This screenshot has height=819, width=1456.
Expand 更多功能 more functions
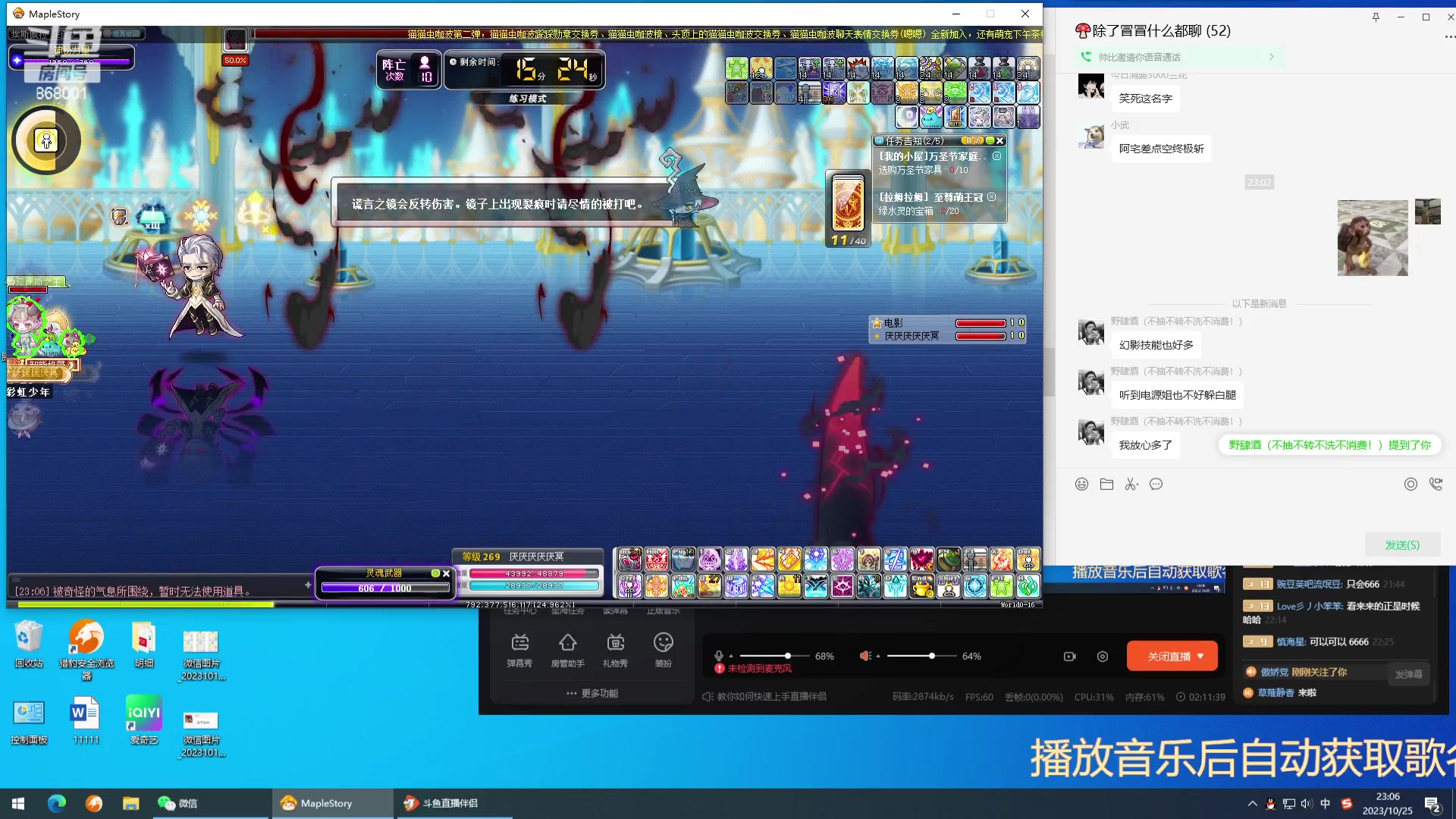[x=592, y=693]
